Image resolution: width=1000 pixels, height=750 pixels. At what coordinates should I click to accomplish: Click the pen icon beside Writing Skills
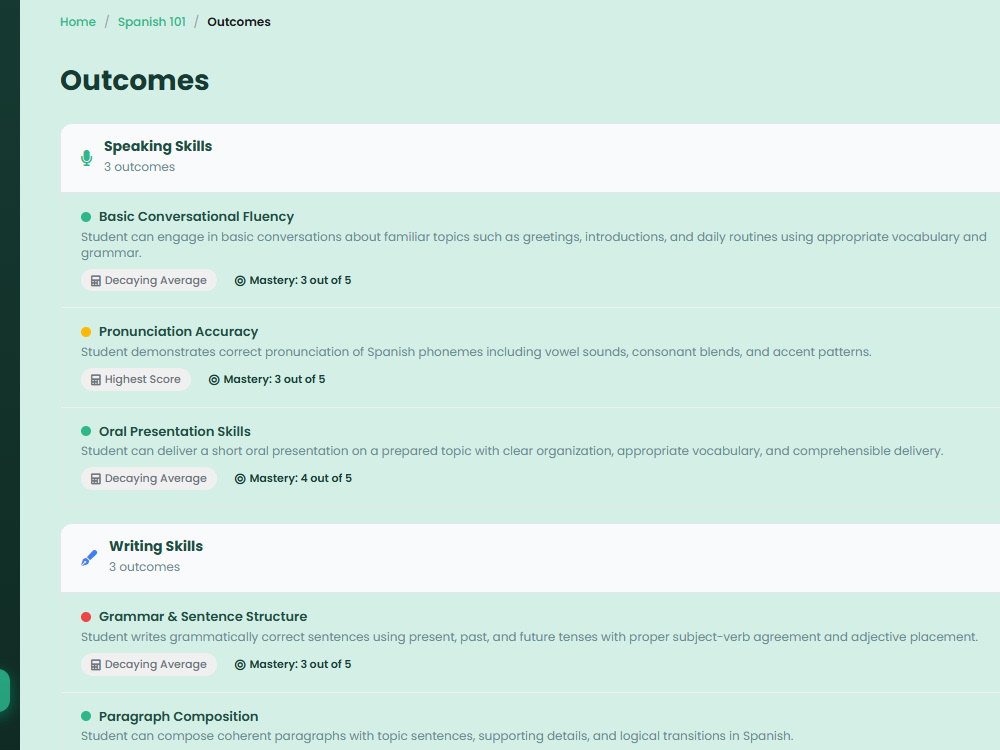click(x=89, y=558)
